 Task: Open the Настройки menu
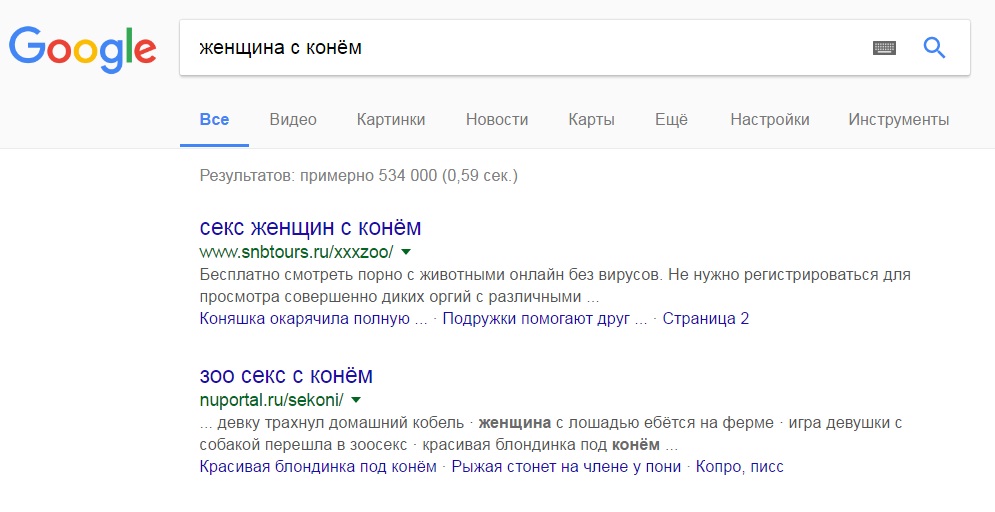[770, 119]
